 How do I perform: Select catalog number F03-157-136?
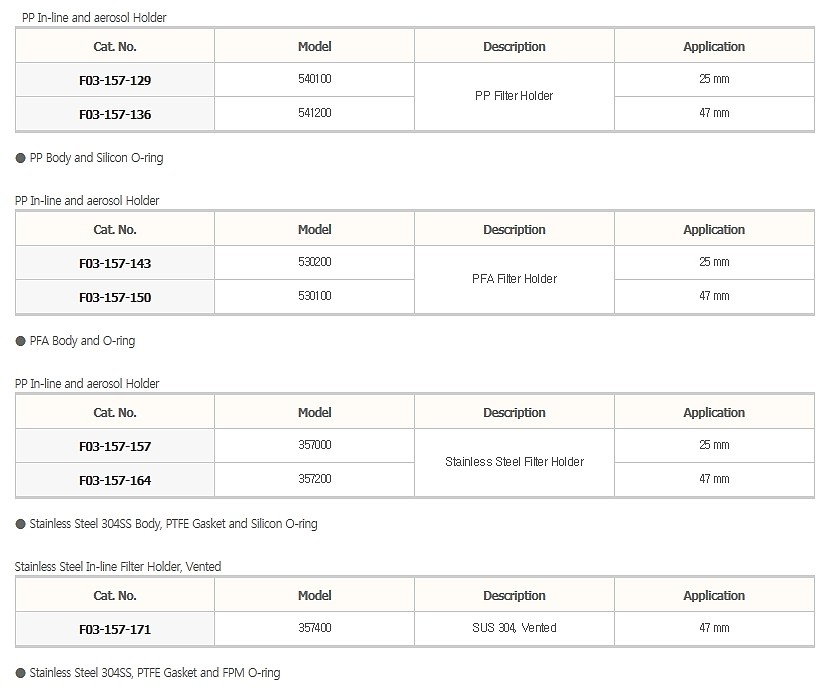click(x=115, y=114)
